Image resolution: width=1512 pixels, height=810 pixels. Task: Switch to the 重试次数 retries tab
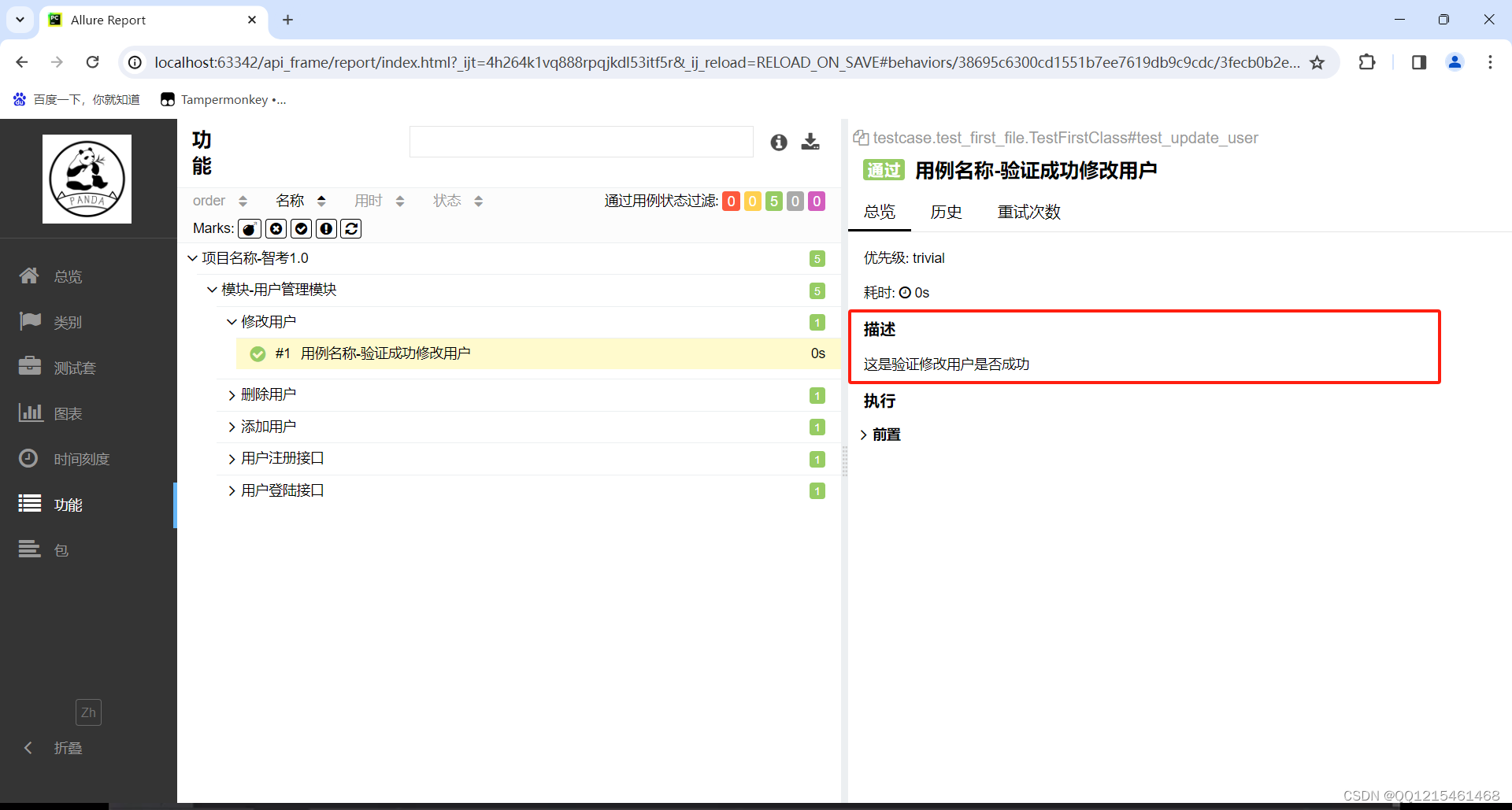(x=1028, y=212)
